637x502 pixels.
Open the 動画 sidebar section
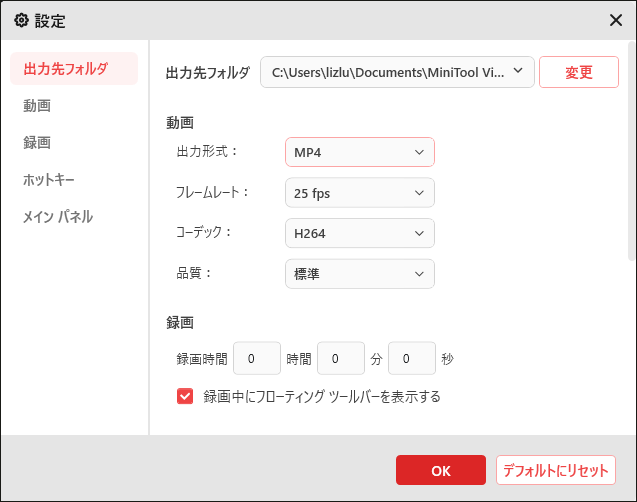[37, 106]
